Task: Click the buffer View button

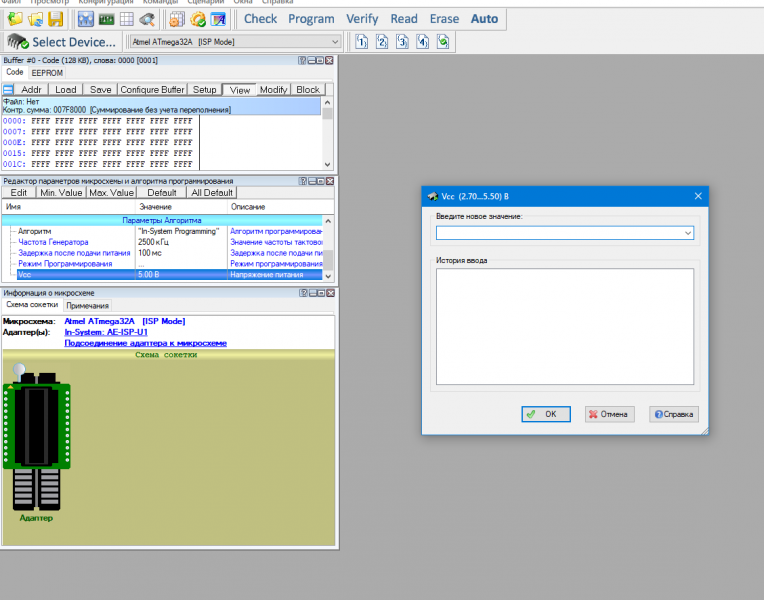Action: 240,90
